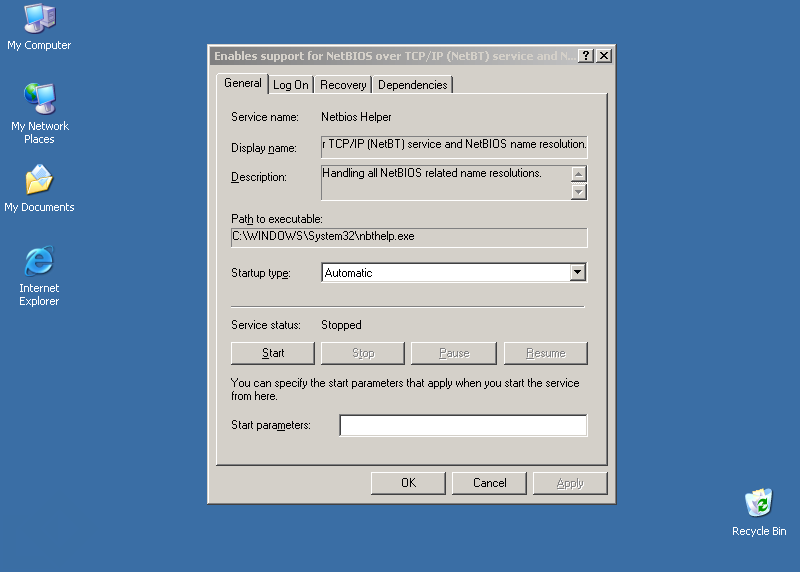Click the 'Path to executable:' label
Image resolution: width=800 pixels, height=572 pixels.
tap(277, 219)
